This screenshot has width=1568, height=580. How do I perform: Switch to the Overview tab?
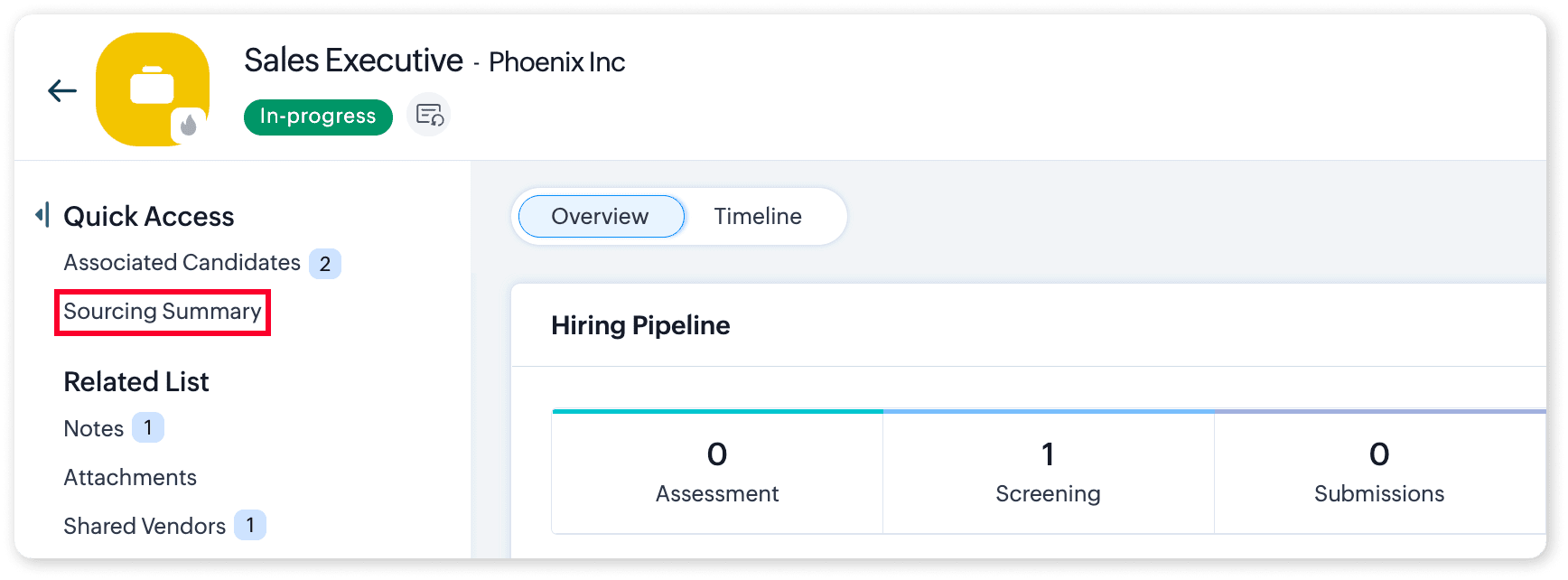point(600,217)
